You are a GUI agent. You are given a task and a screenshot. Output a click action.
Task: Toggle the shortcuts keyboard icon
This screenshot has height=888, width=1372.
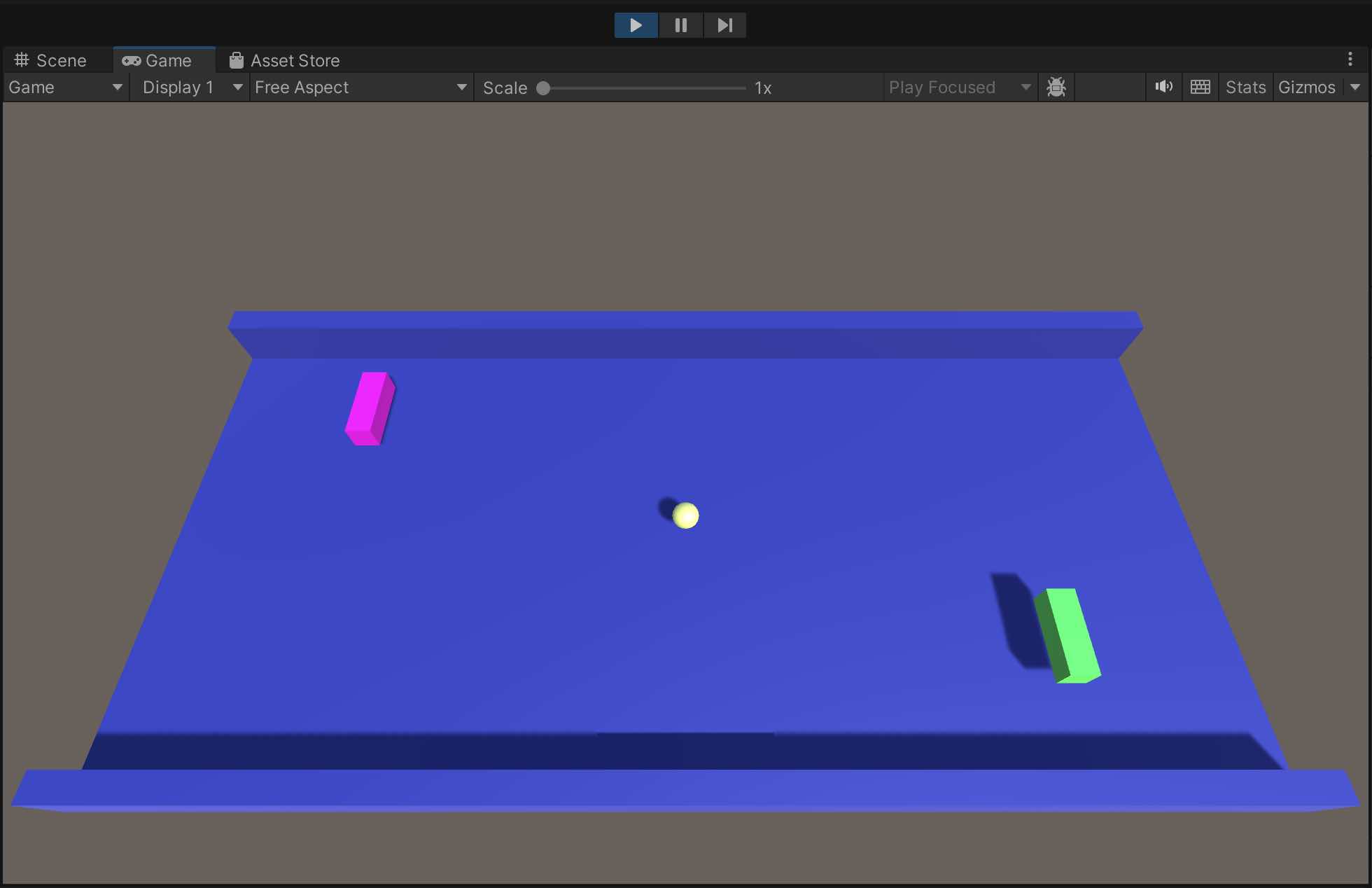(1200, 87)
